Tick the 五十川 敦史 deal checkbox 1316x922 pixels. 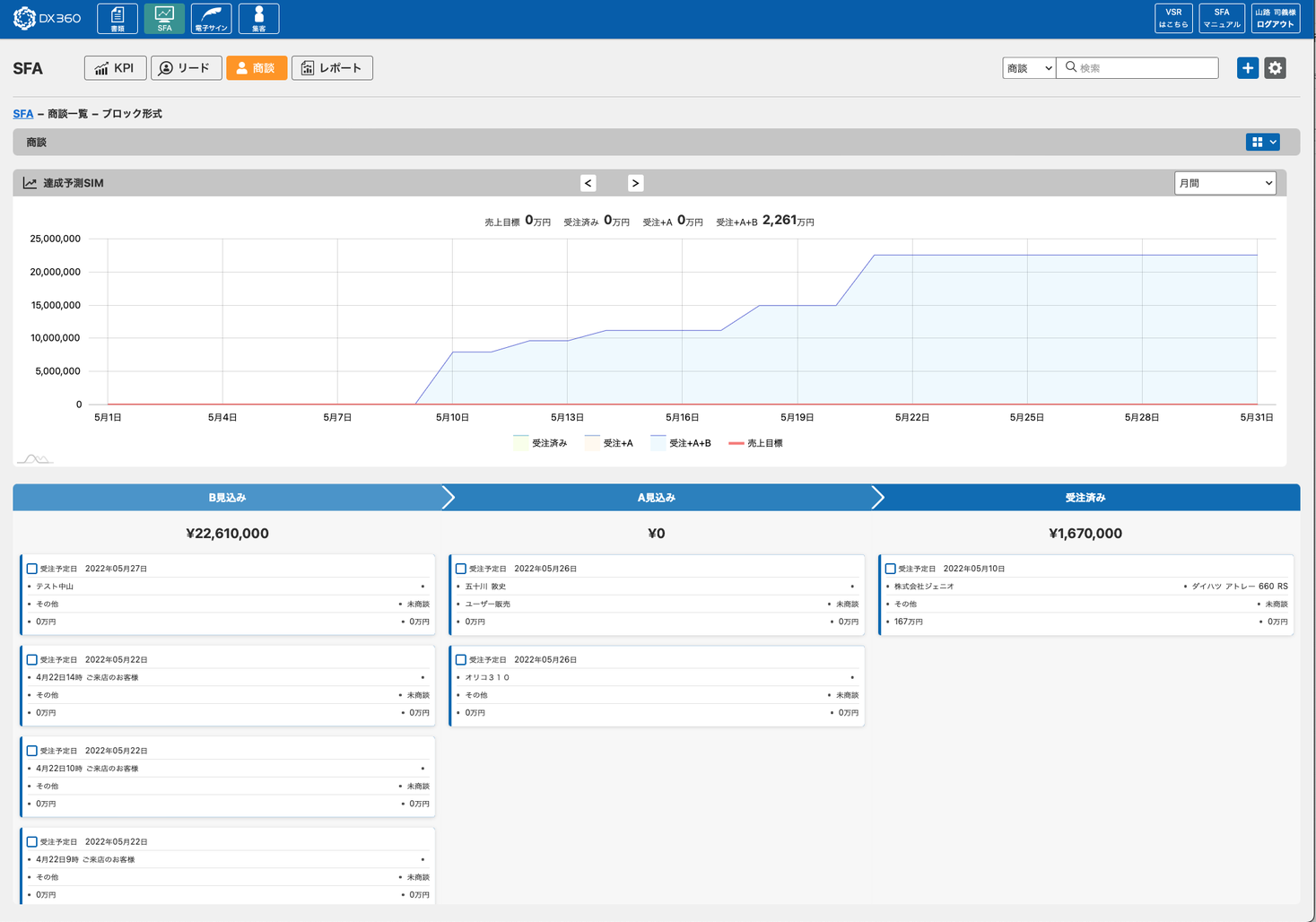point(461,569)
